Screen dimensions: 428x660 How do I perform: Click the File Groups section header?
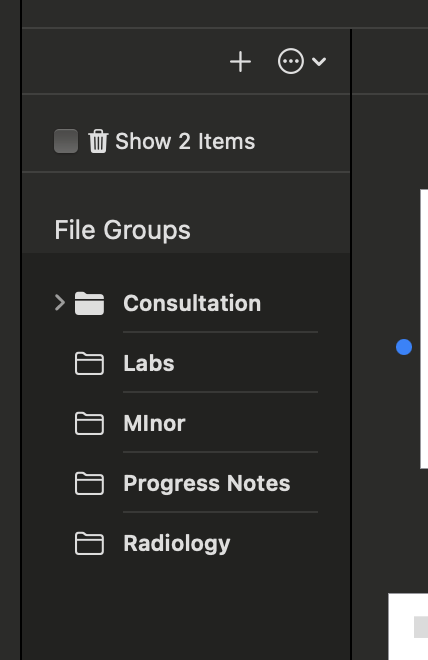click(x=122, y=230)
